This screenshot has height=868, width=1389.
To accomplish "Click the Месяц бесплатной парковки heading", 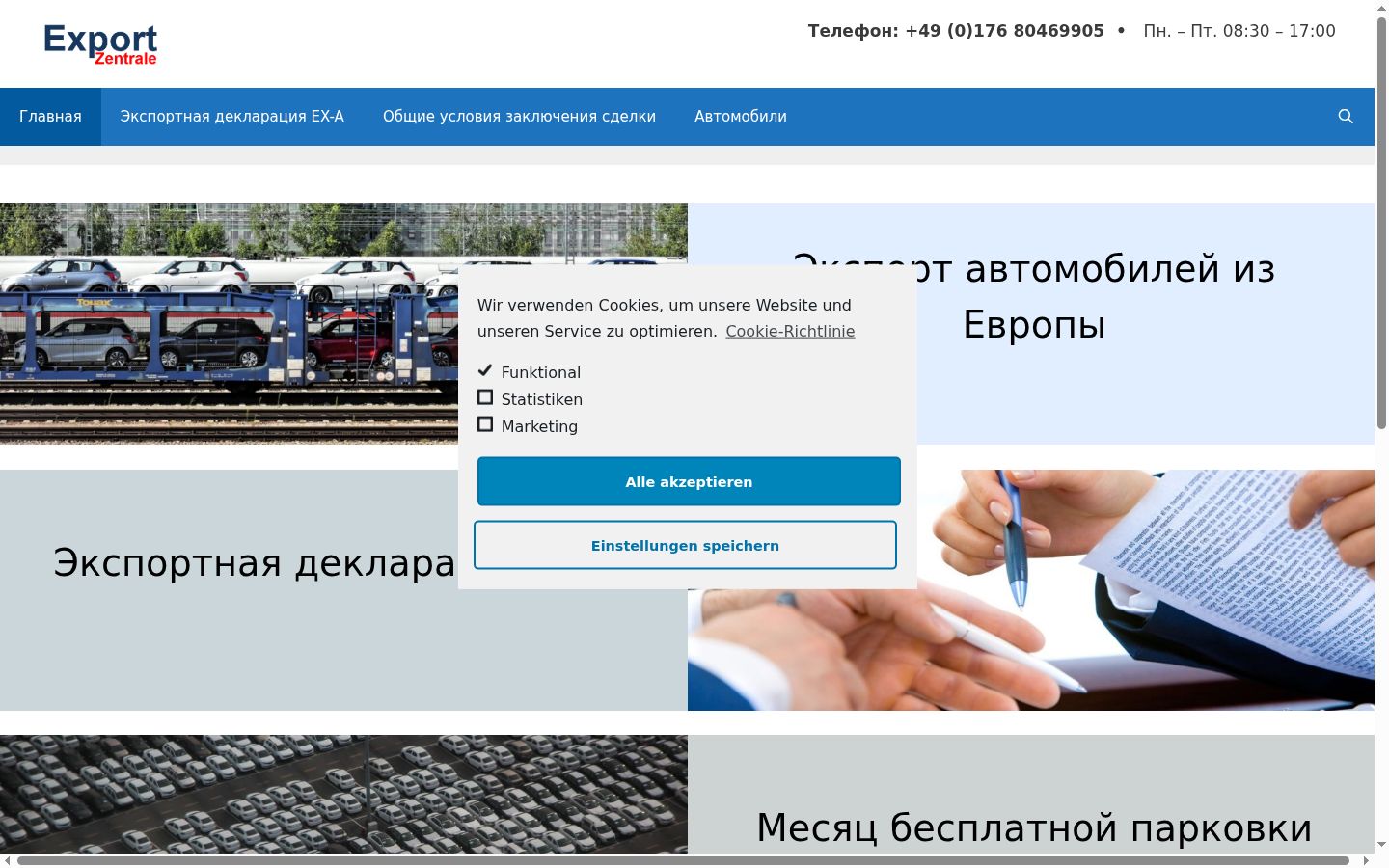I will (x=1034, y=827).
